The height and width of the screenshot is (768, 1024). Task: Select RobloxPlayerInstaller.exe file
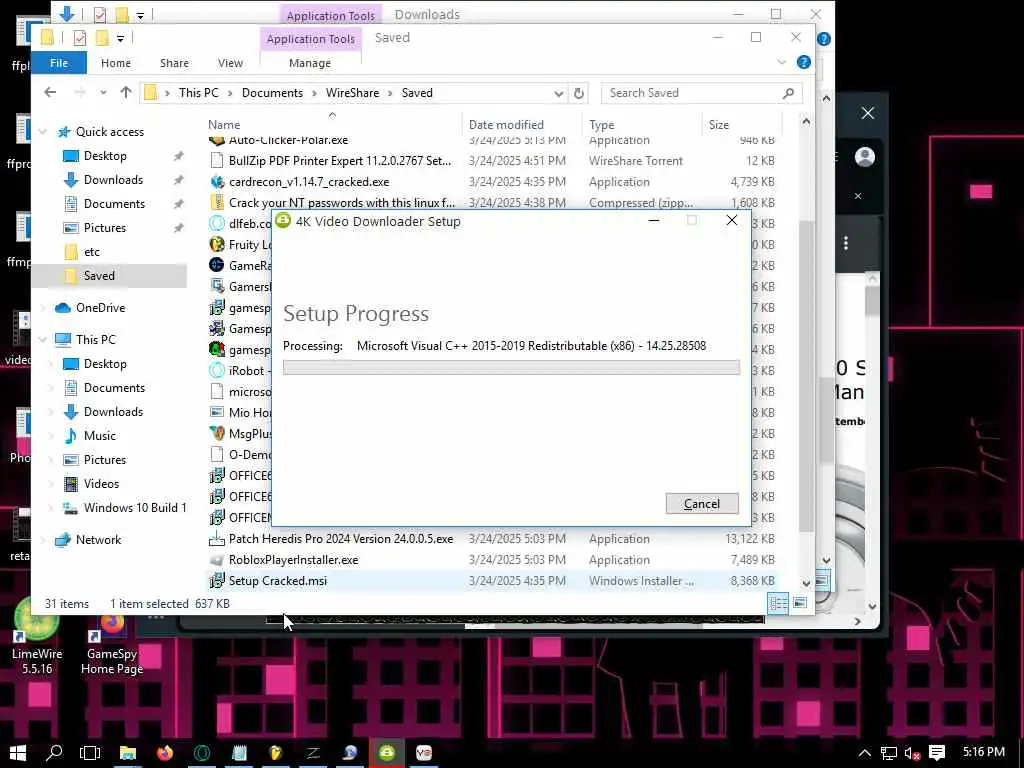pos(293,560)
